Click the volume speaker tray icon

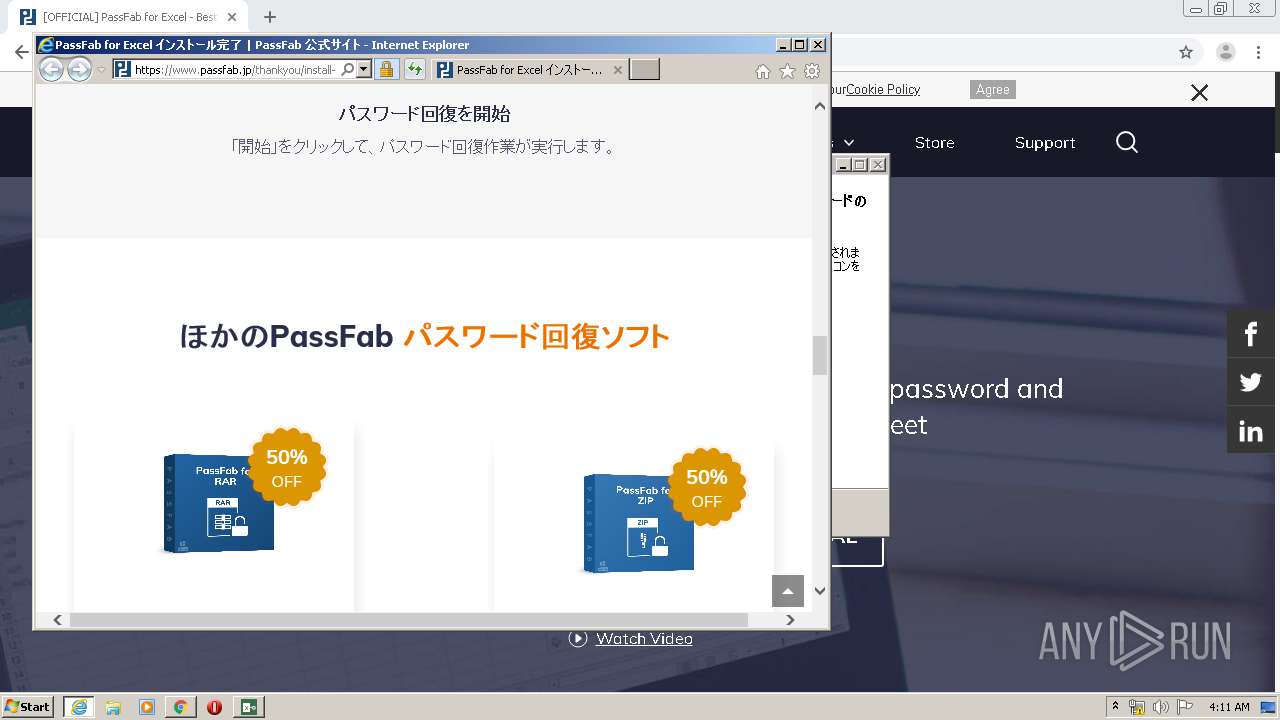pyautogui.click(x=1160, y=708)
